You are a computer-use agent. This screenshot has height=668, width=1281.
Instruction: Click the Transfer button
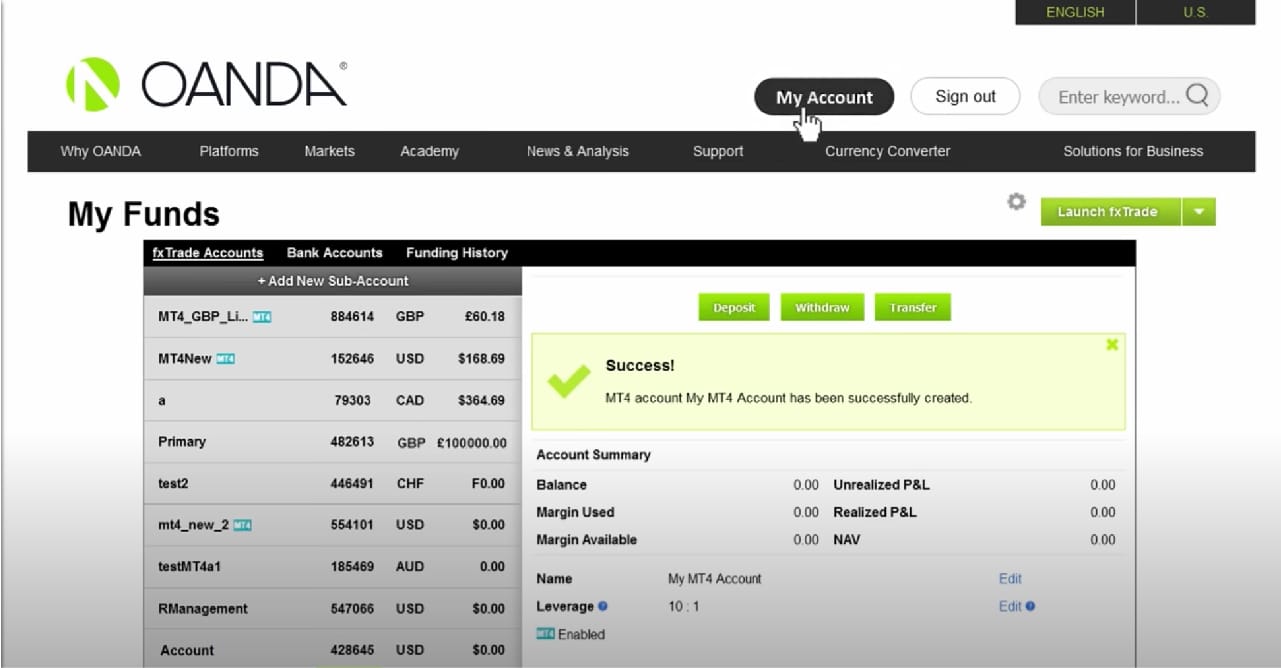coord(913,308)
